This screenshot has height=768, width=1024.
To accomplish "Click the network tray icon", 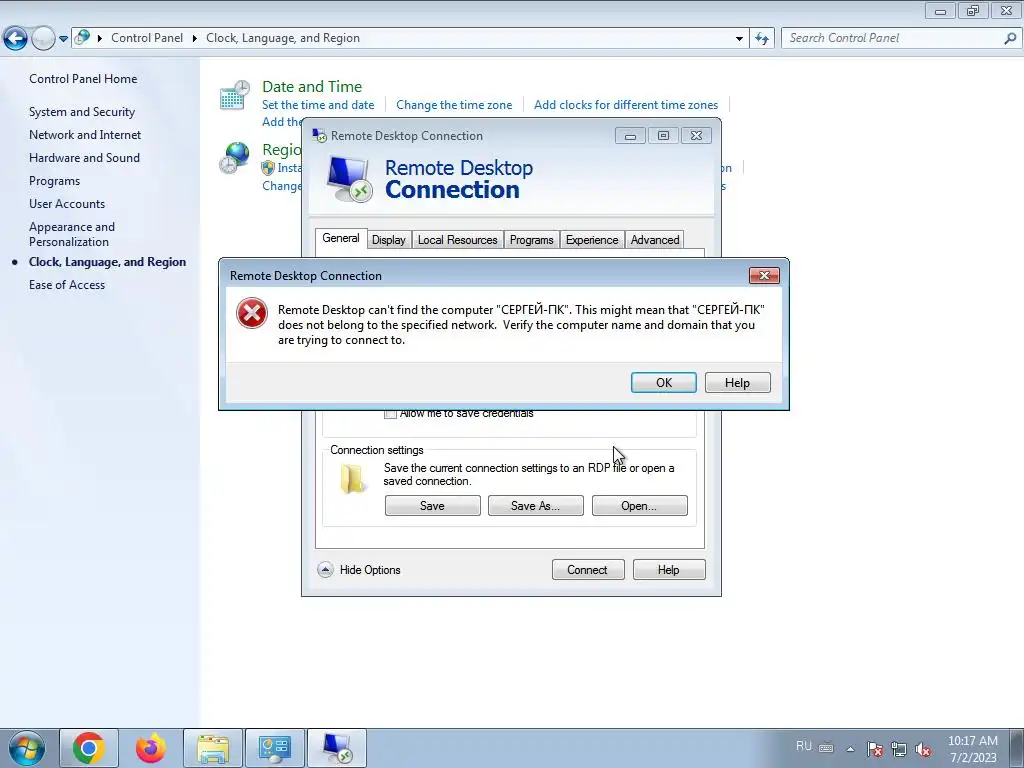I will click(899, 749).
